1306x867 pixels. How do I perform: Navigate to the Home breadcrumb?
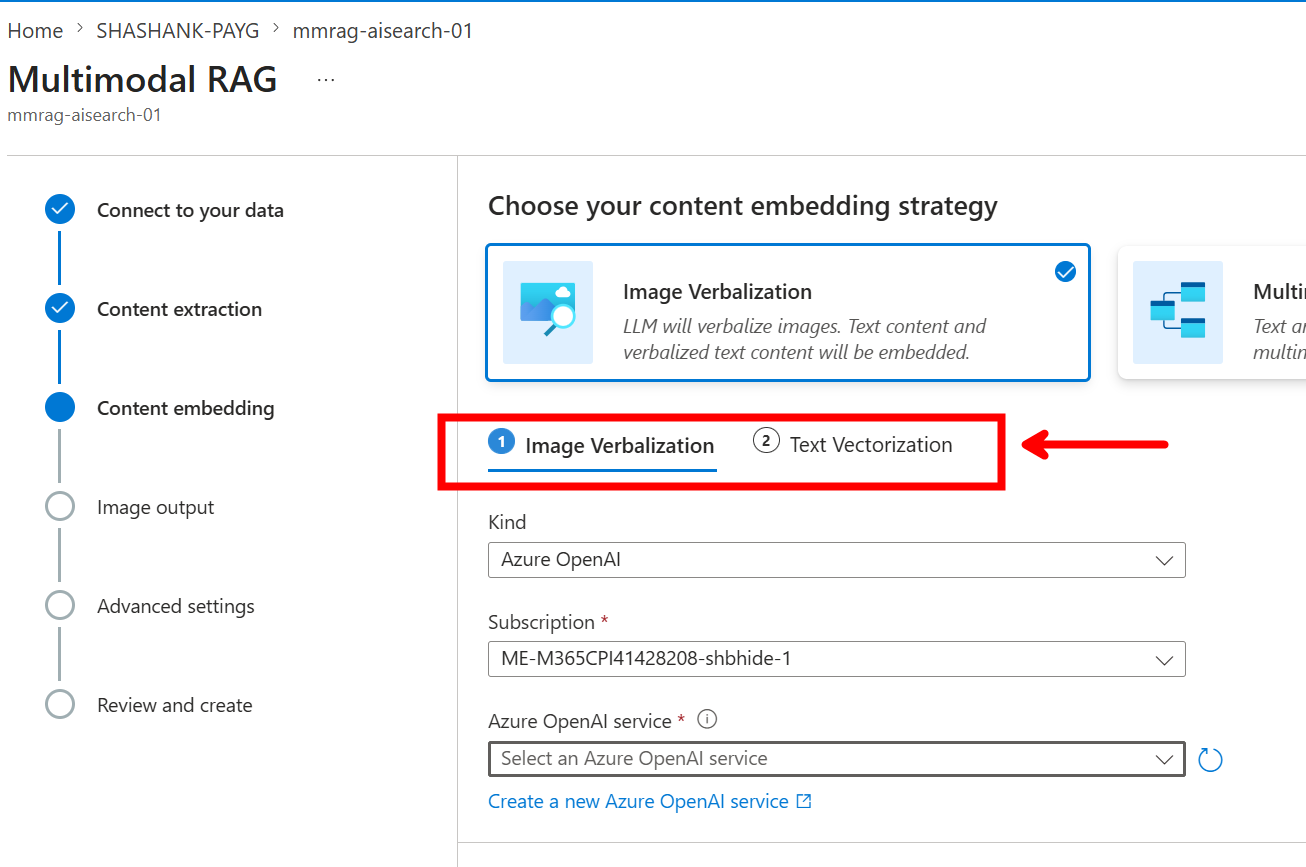click(35, 31)
